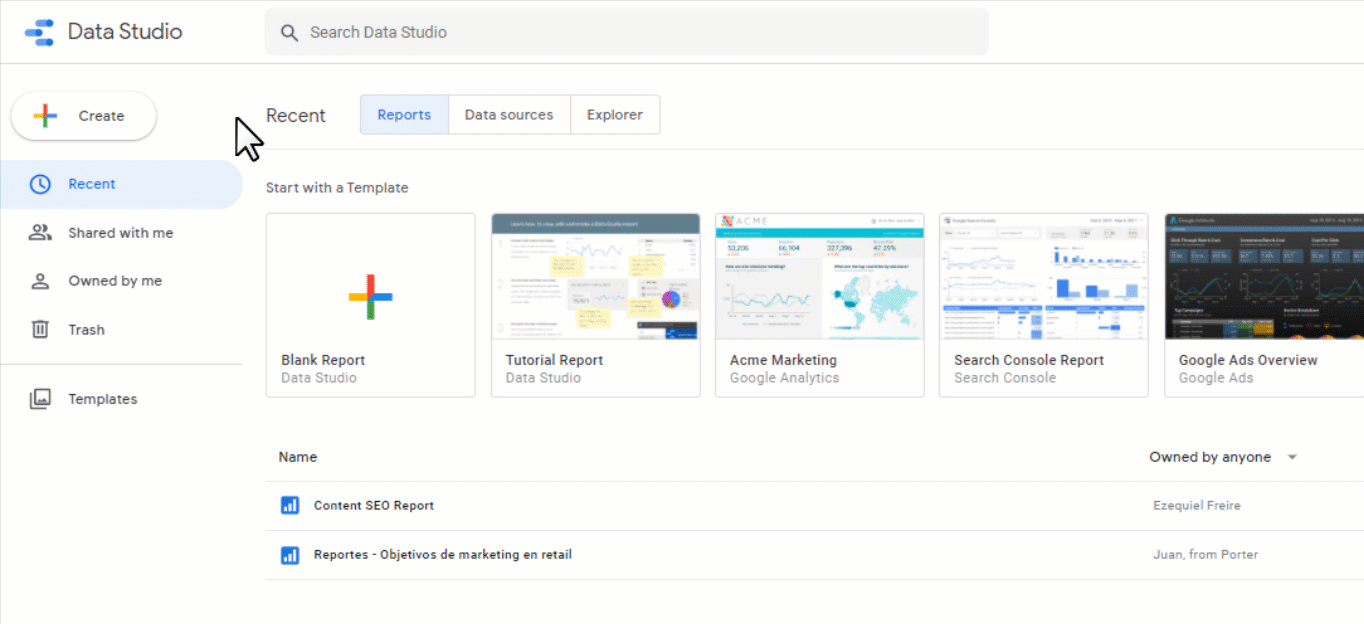Click the Reportes report file icon

(290, 555)
